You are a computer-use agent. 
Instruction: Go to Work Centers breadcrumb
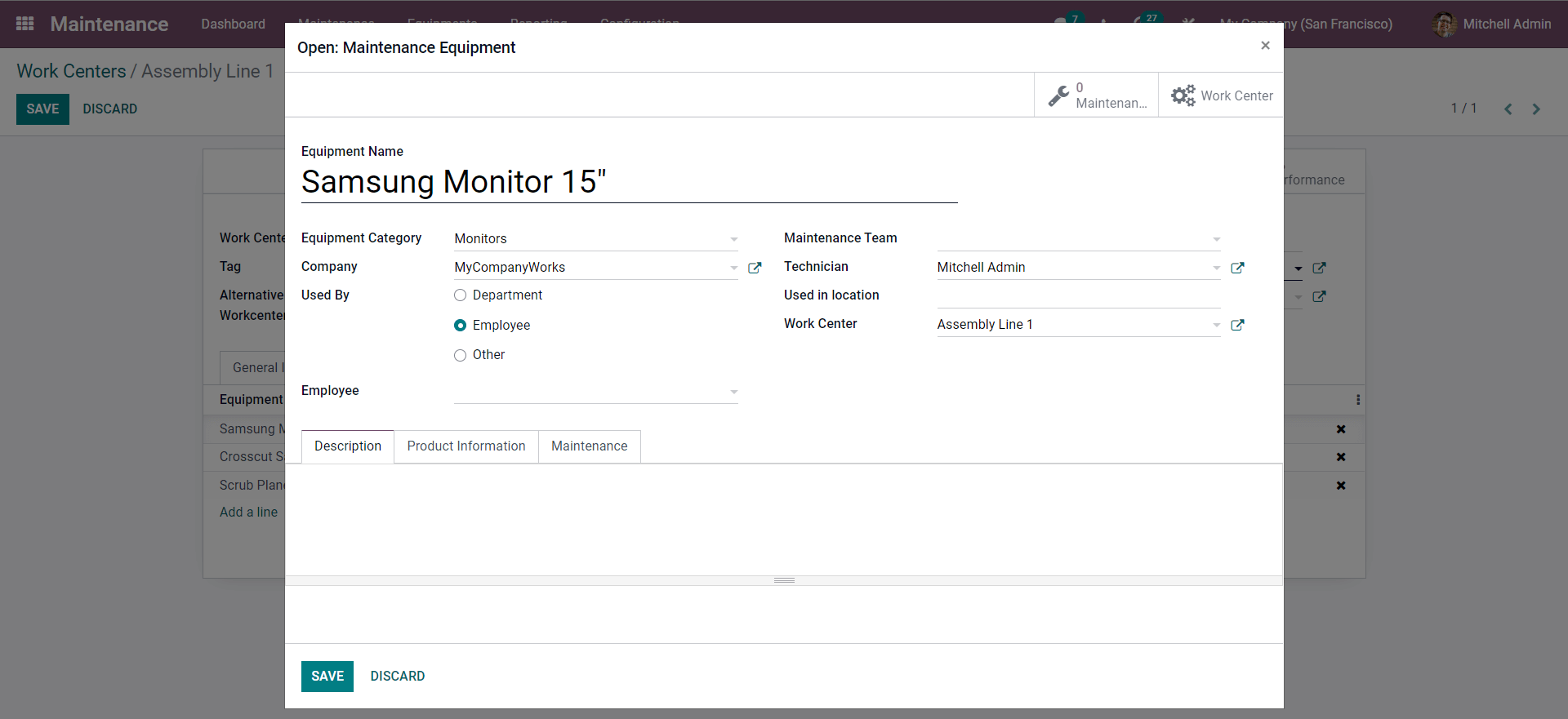(72, 71)
